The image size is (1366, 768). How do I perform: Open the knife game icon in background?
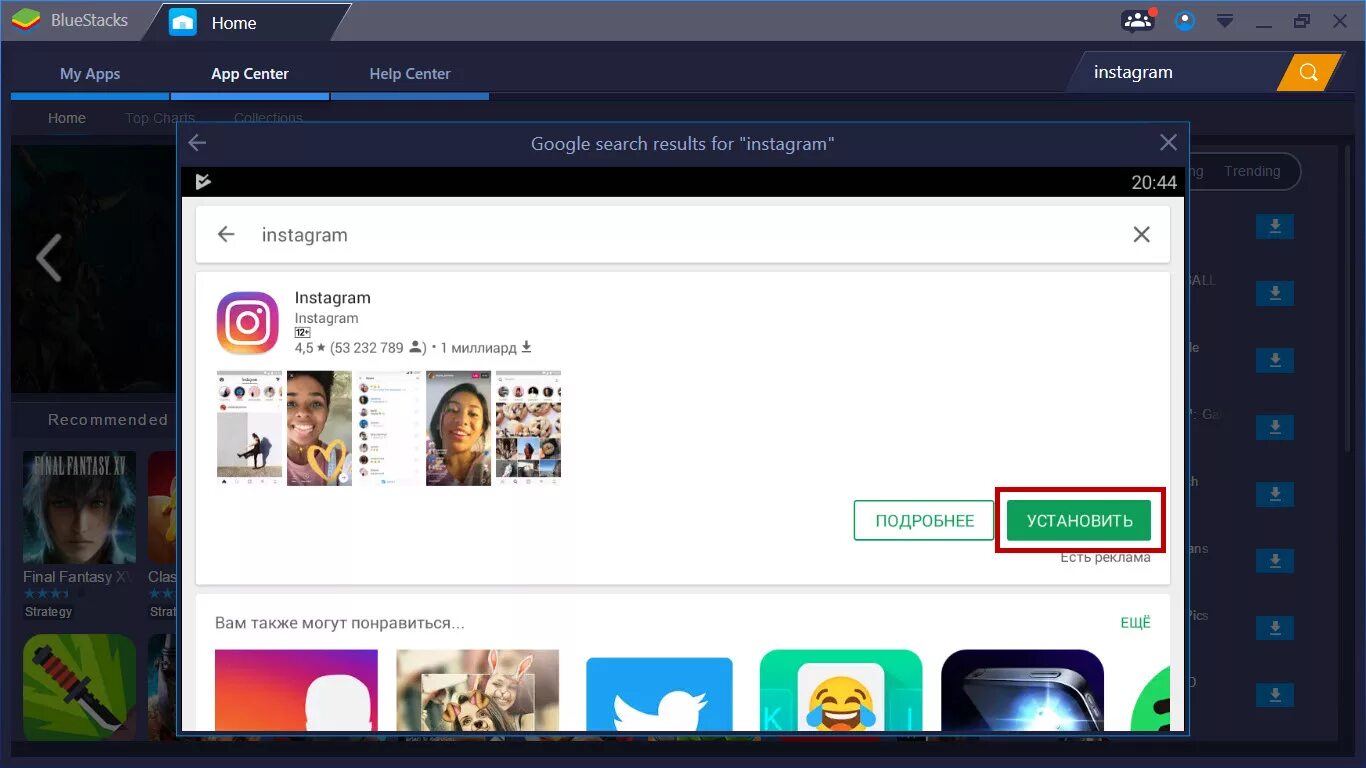tap(79, 687)
